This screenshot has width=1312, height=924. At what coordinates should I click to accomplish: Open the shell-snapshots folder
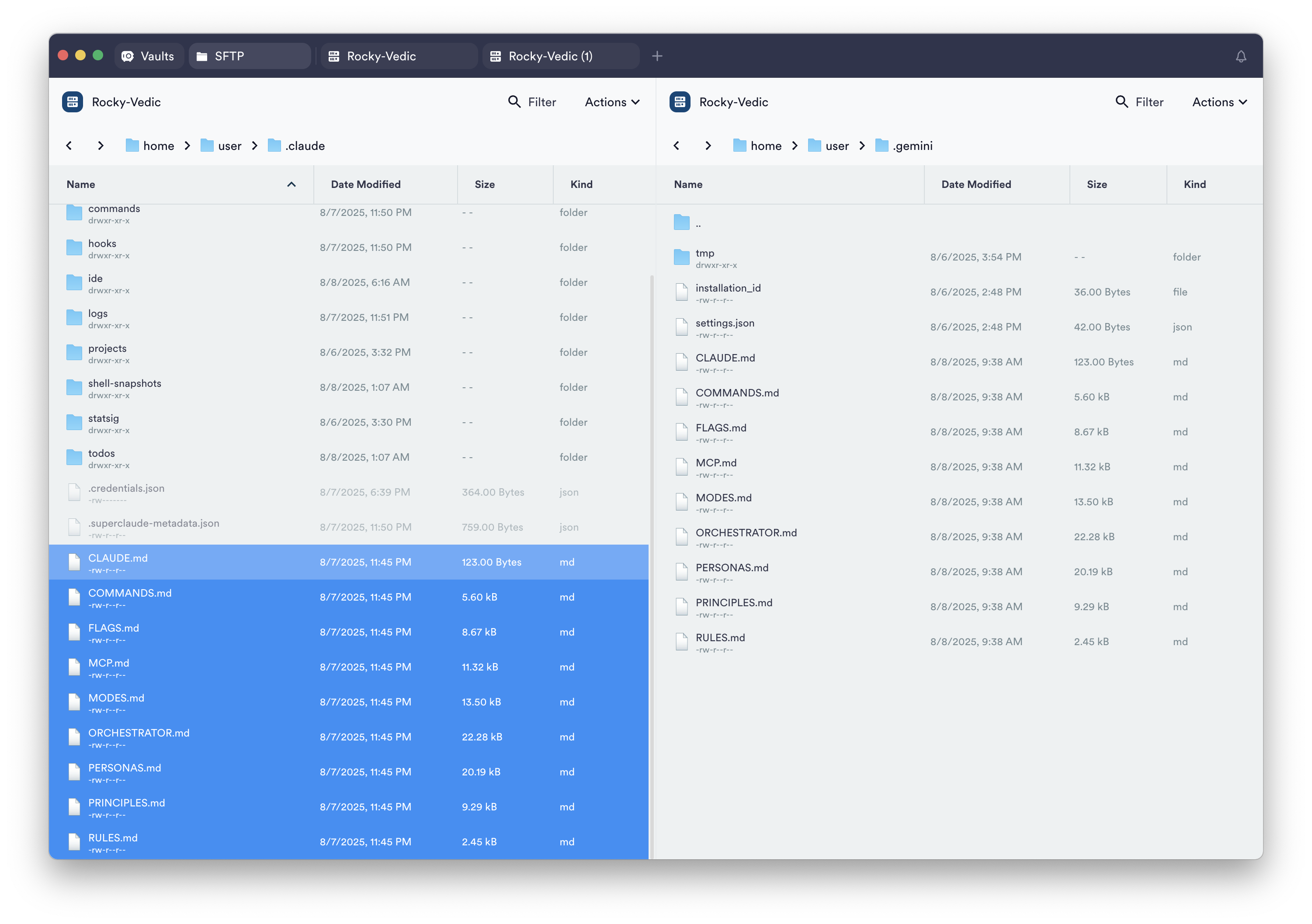125,387
